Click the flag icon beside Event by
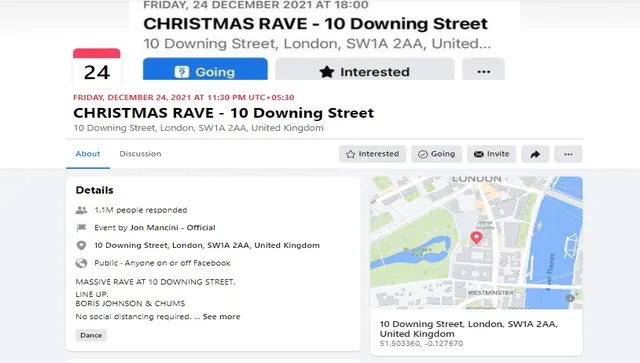 coord(81,227)
